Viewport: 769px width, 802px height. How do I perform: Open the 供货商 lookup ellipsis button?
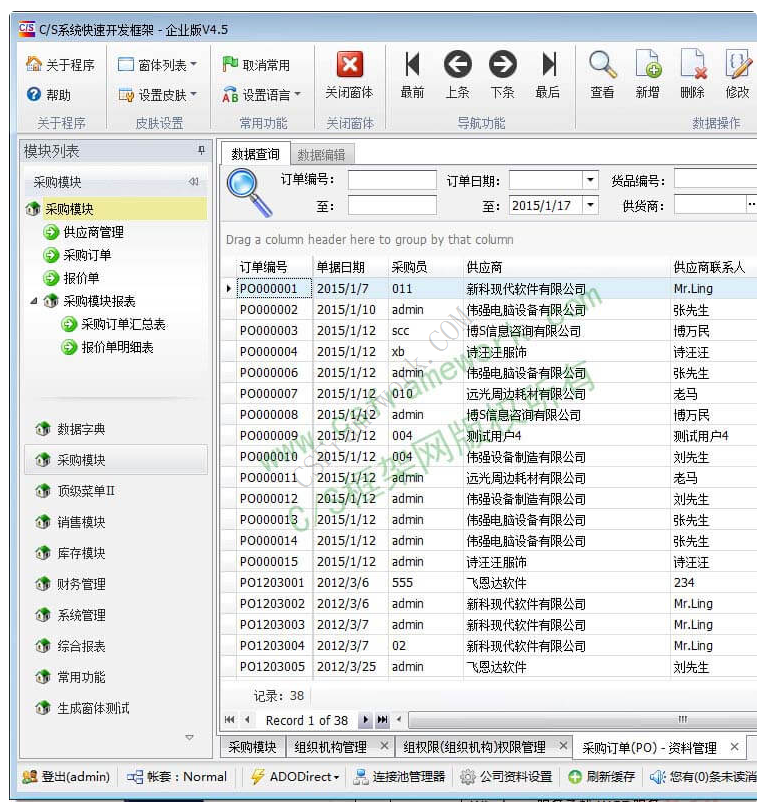pos(751,205)
